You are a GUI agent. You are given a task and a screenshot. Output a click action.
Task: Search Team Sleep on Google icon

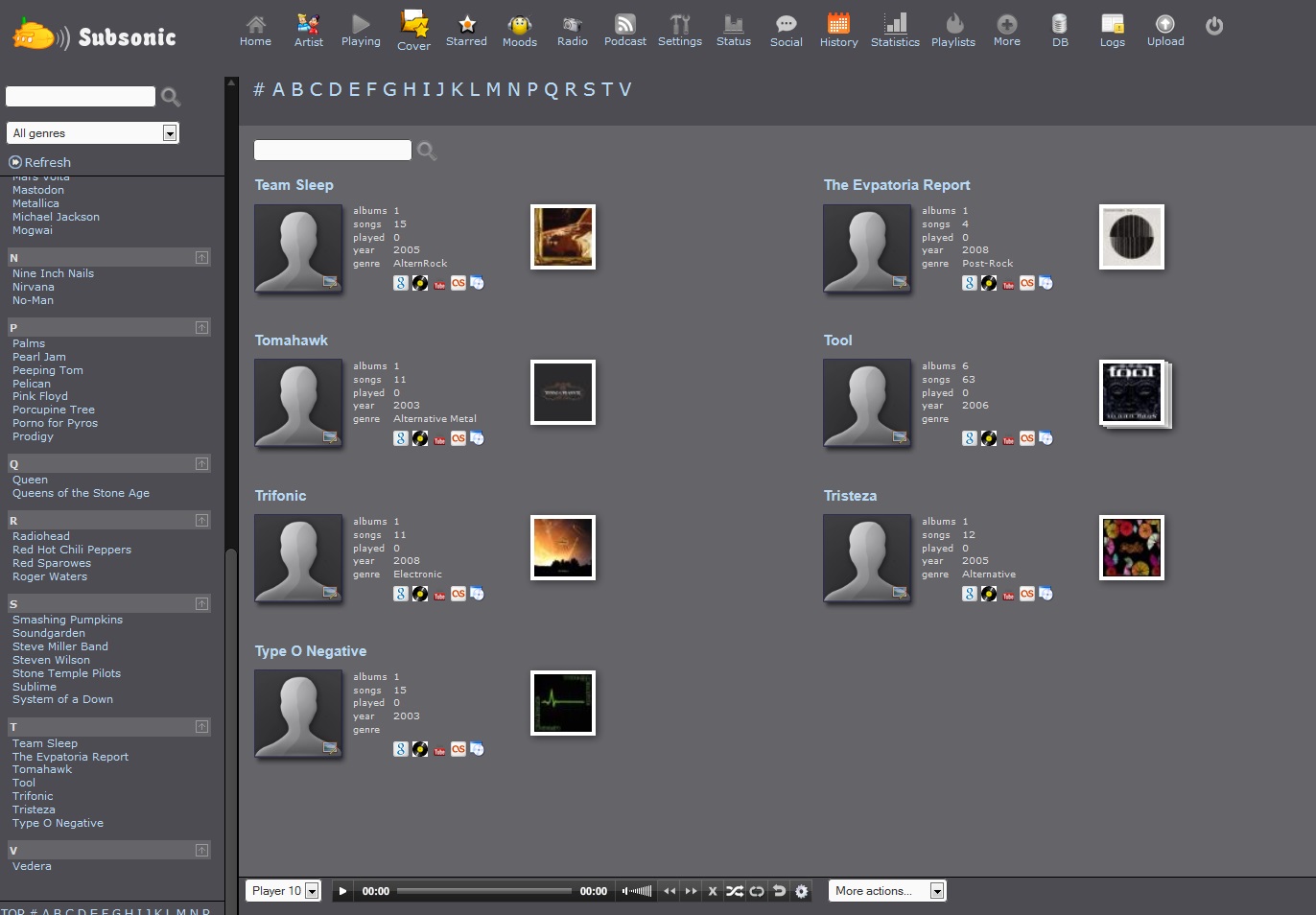click(401, 283)
